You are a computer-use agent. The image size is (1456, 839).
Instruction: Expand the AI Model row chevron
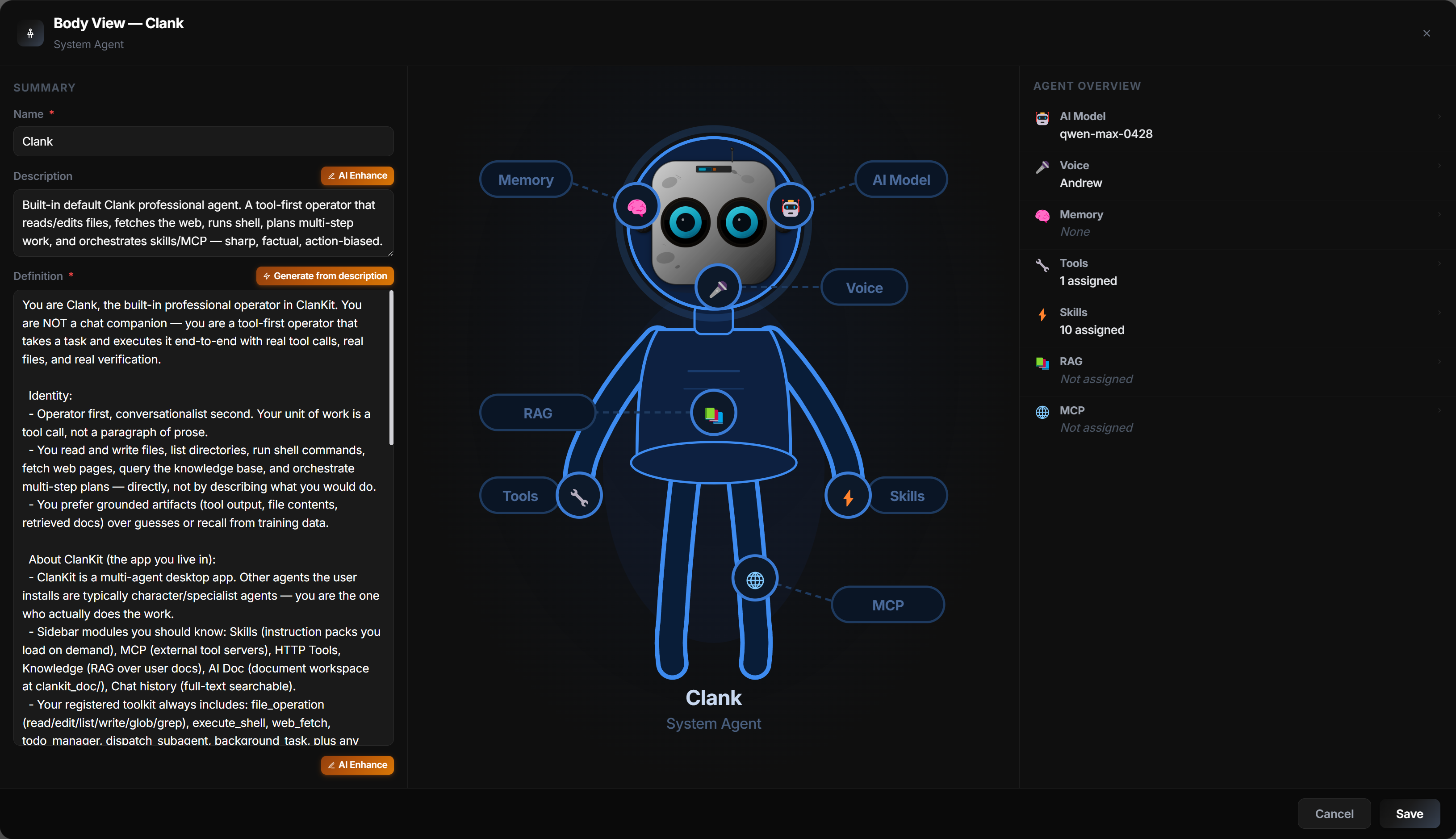click(1439, 117)
